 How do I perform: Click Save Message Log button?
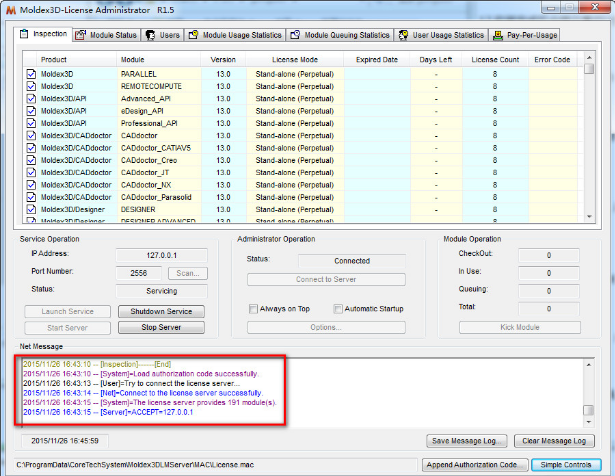click(467, 441)
